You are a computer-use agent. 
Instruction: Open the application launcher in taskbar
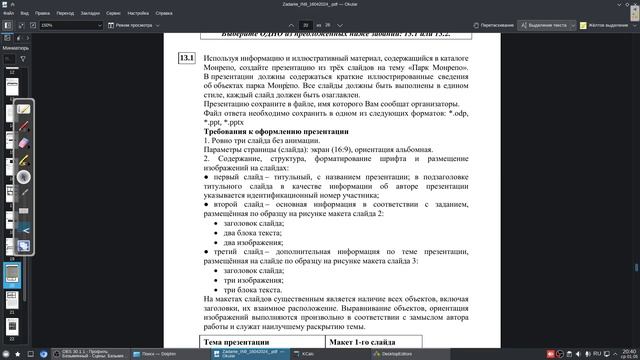point(6,354)
